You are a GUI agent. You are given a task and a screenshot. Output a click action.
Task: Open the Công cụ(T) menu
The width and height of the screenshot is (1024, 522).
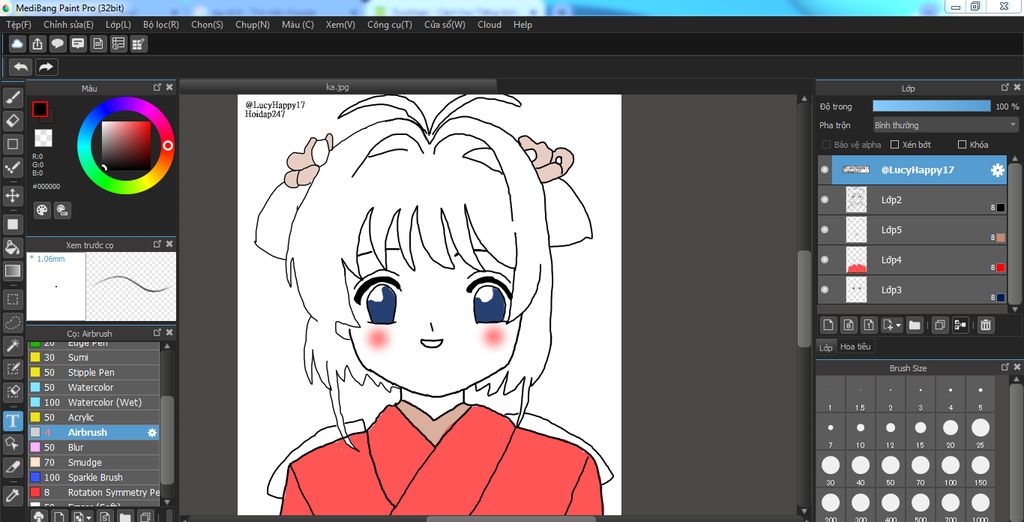pyautogui.click(x=389, y=24)
